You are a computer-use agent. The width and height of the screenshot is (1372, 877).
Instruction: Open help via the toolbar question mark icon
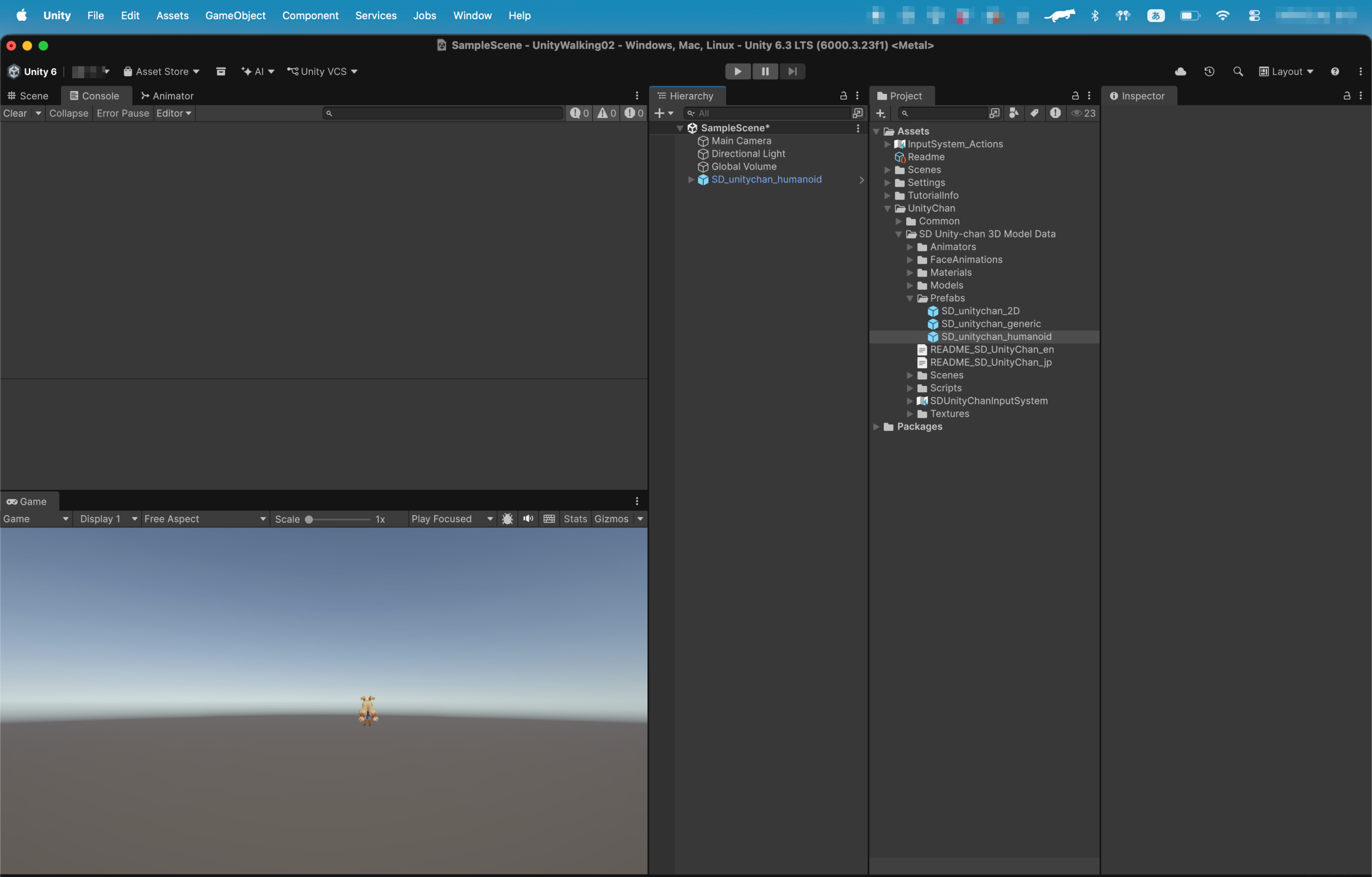pos(1335,71)
